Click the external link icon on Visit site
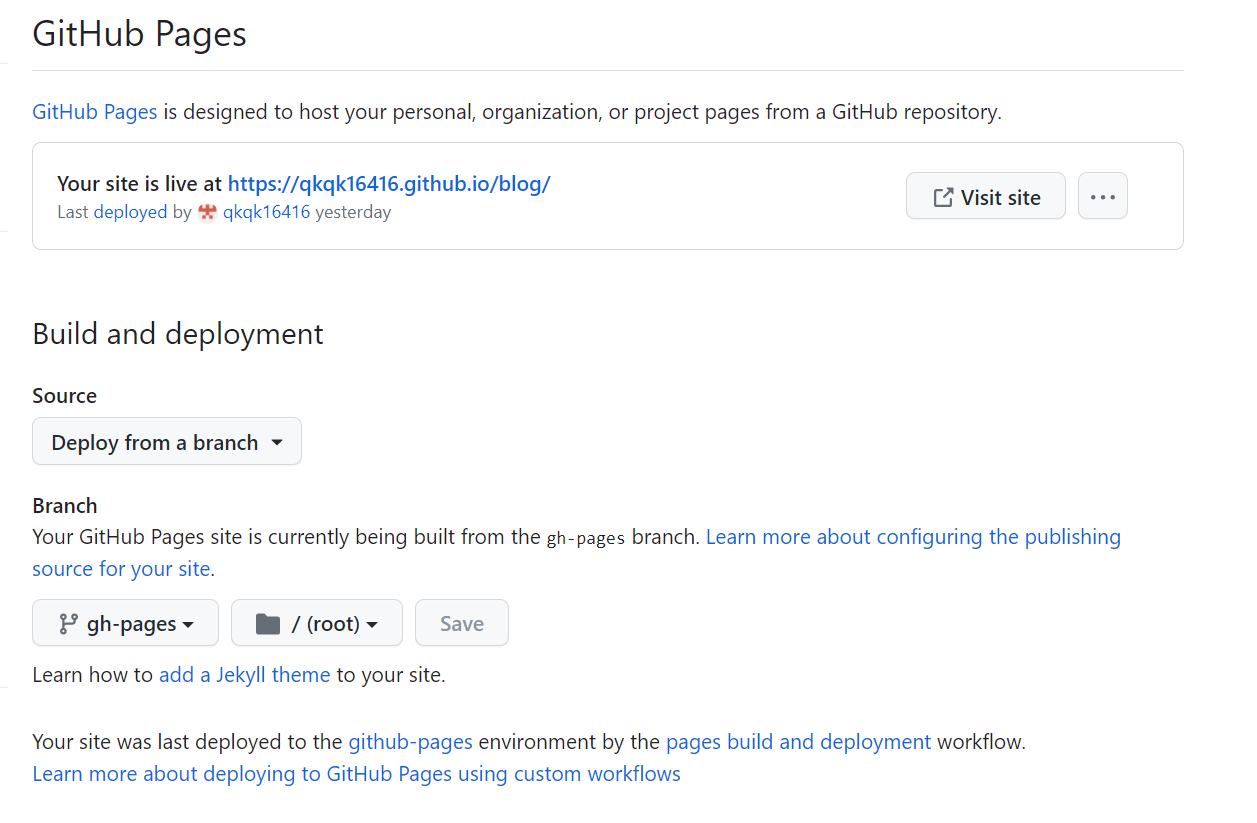This screenshot has width=1257, height=823. (x=943, y=197)
